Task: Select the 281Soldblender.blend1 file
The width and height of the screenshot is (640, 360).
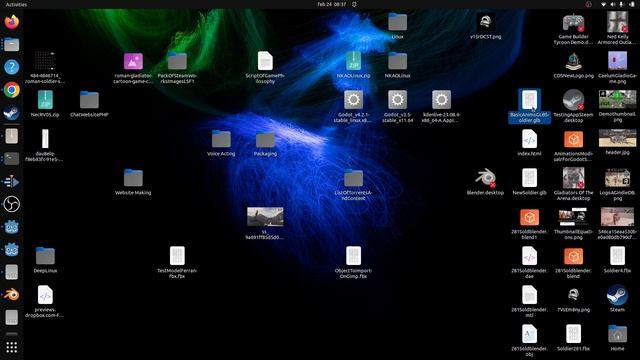Action: coord(529,224)
